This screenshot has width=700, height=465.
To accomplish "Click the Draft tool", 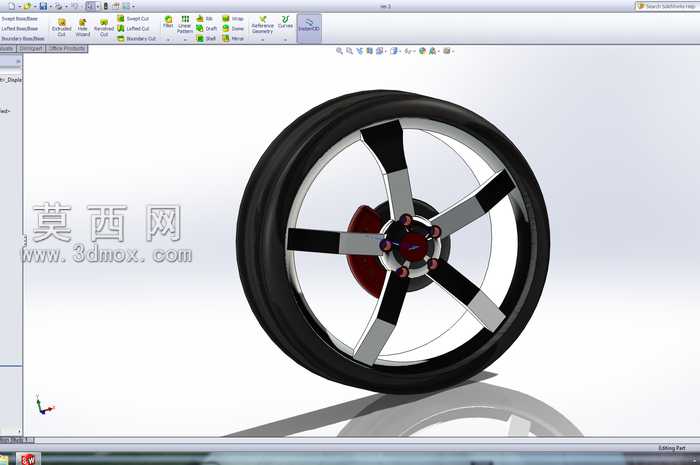I will point(206,29).
